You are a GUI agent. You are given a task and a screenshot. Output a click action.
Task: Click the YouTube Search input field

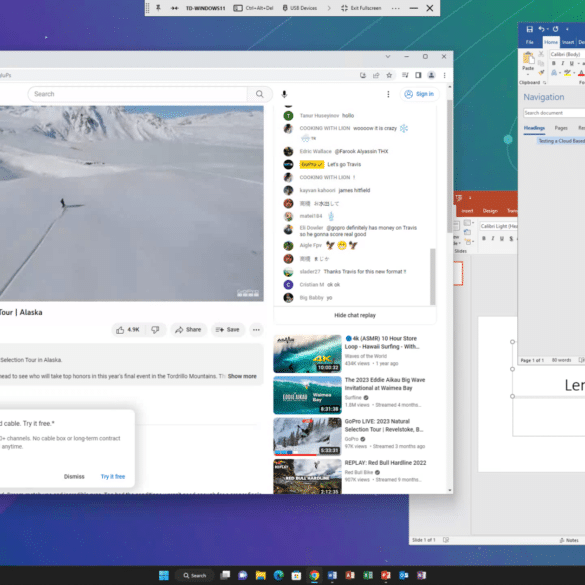coord(138,94)
